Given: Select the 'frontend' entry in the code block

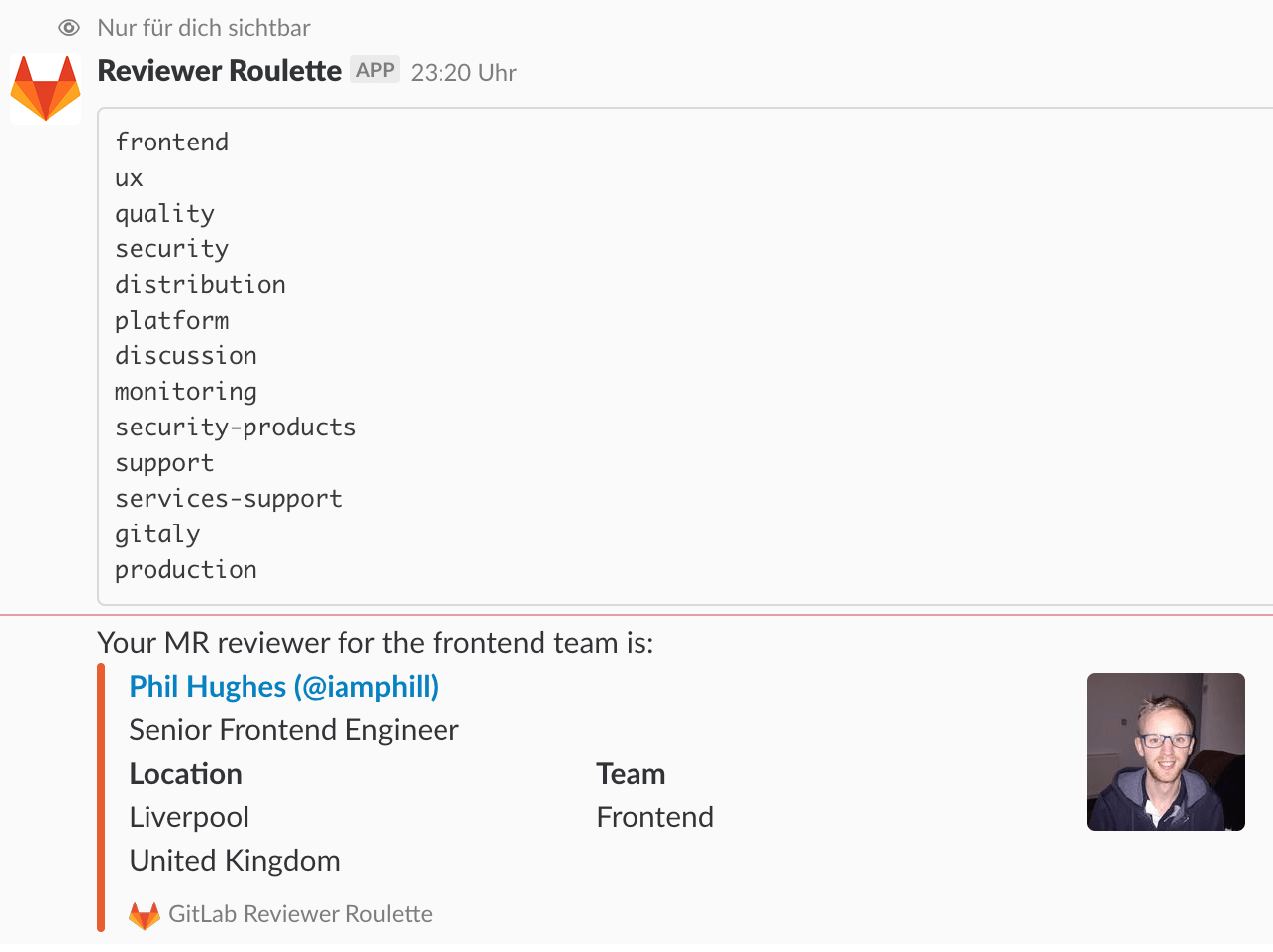Looking at the screenshot, I should tap(170, 142).
